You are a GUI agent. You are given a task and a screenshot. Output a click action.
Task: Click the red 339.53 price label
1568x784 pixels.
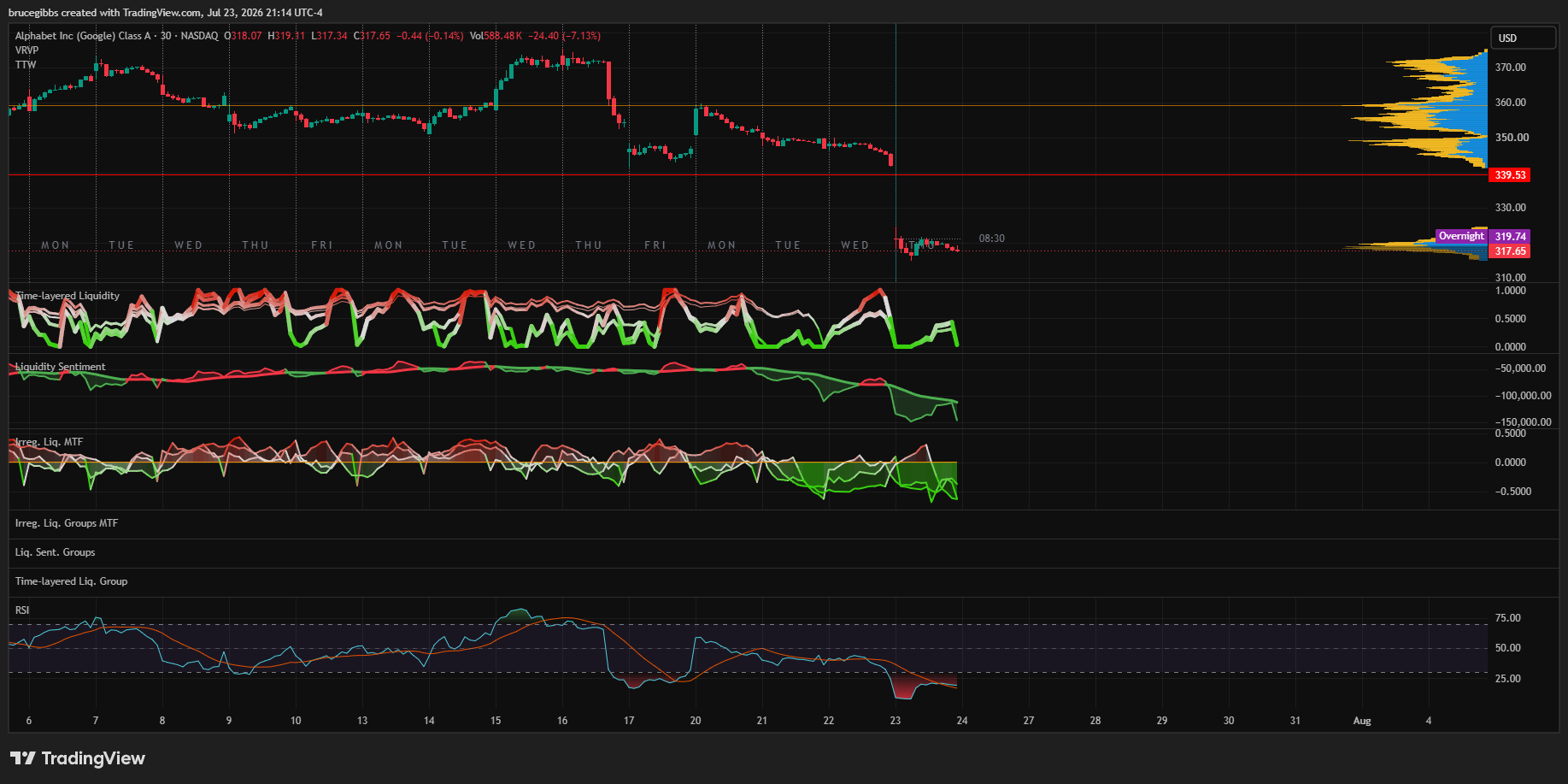click(1510, 175)
